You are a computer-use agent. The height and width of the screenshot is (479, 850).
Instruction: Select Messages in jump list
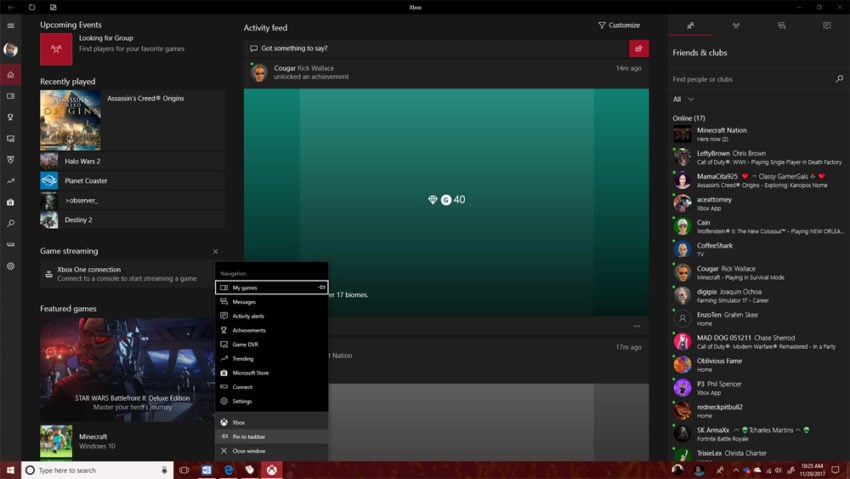tap(272, 302)
